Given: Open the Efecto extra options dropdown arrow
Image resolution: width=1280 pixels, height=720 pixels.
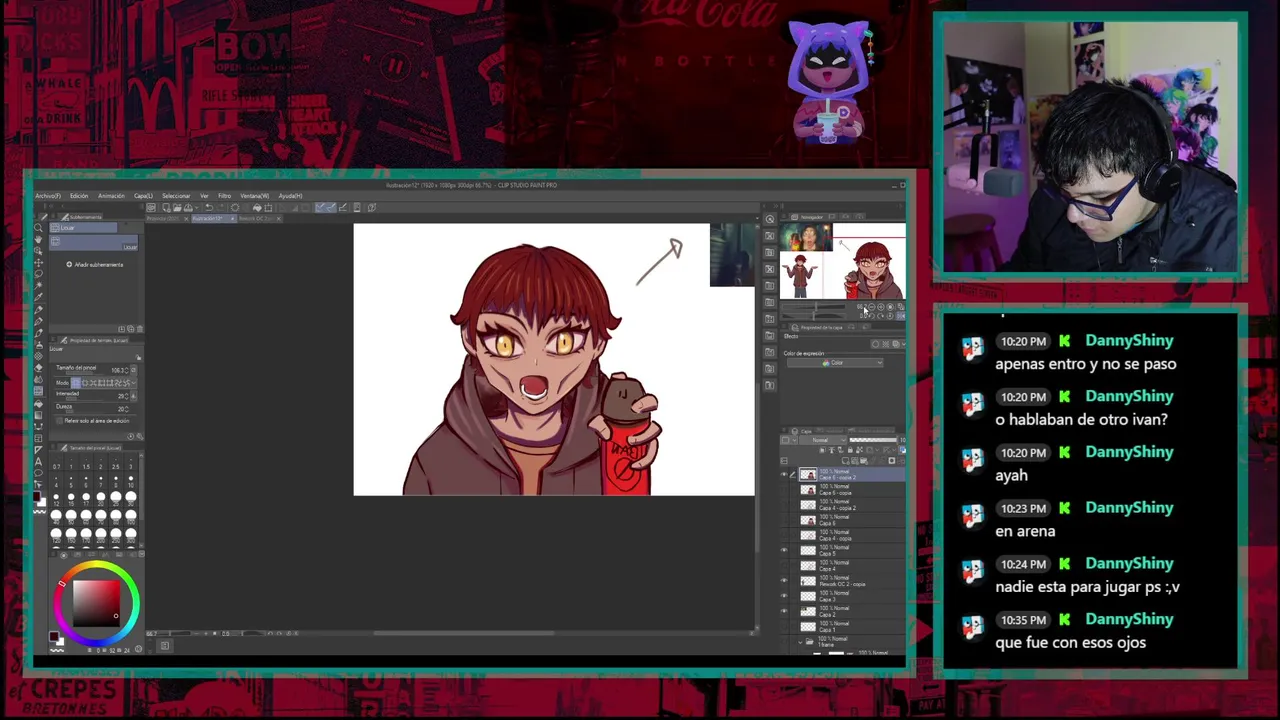Looking at the screenshot, I should point(903,344).
